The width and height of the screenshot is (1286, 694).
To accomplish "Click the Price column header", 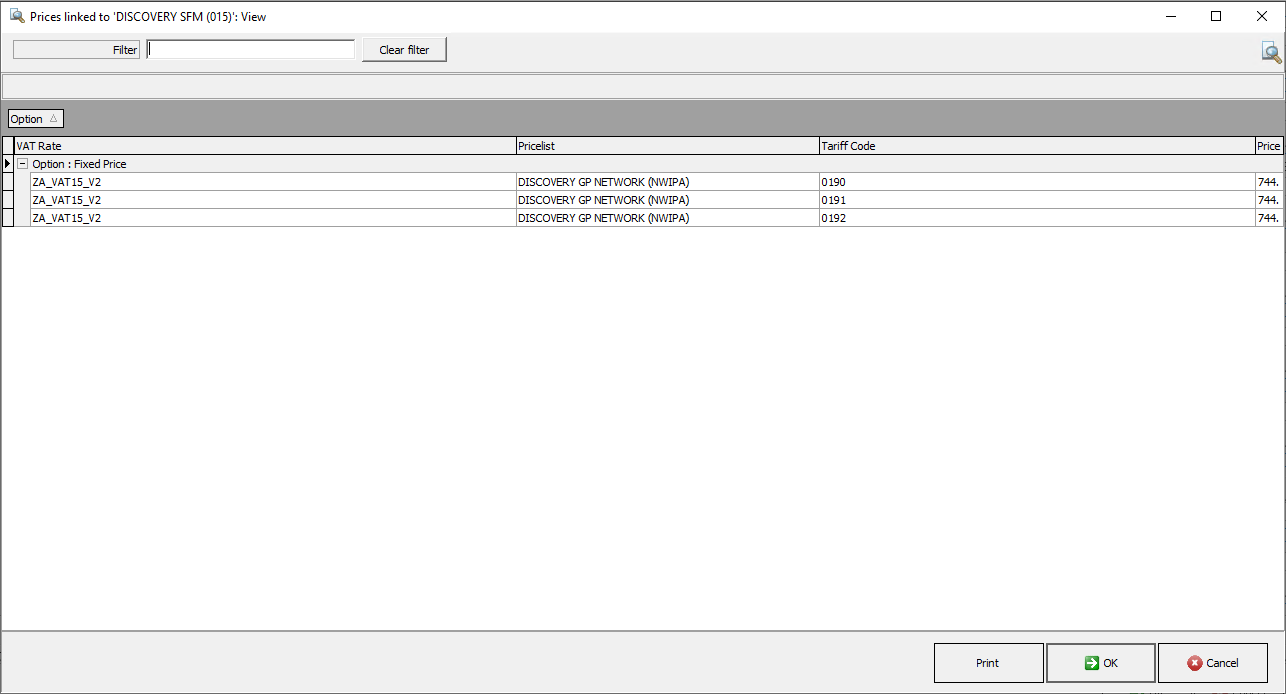I will (1269, 146).
